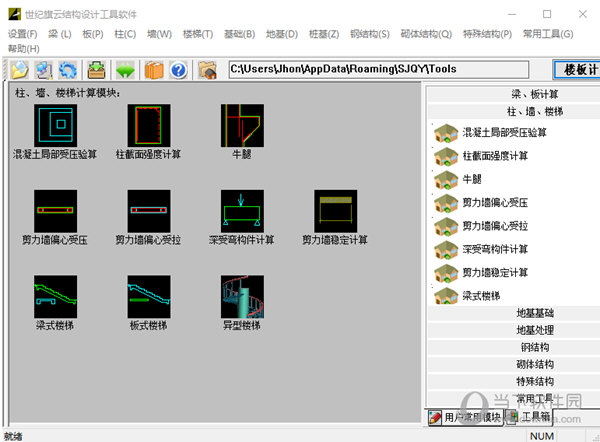The width and height of the screenshot is (600, 442).
Task: Open the 梁(L) menu
Action: (60, 34)
